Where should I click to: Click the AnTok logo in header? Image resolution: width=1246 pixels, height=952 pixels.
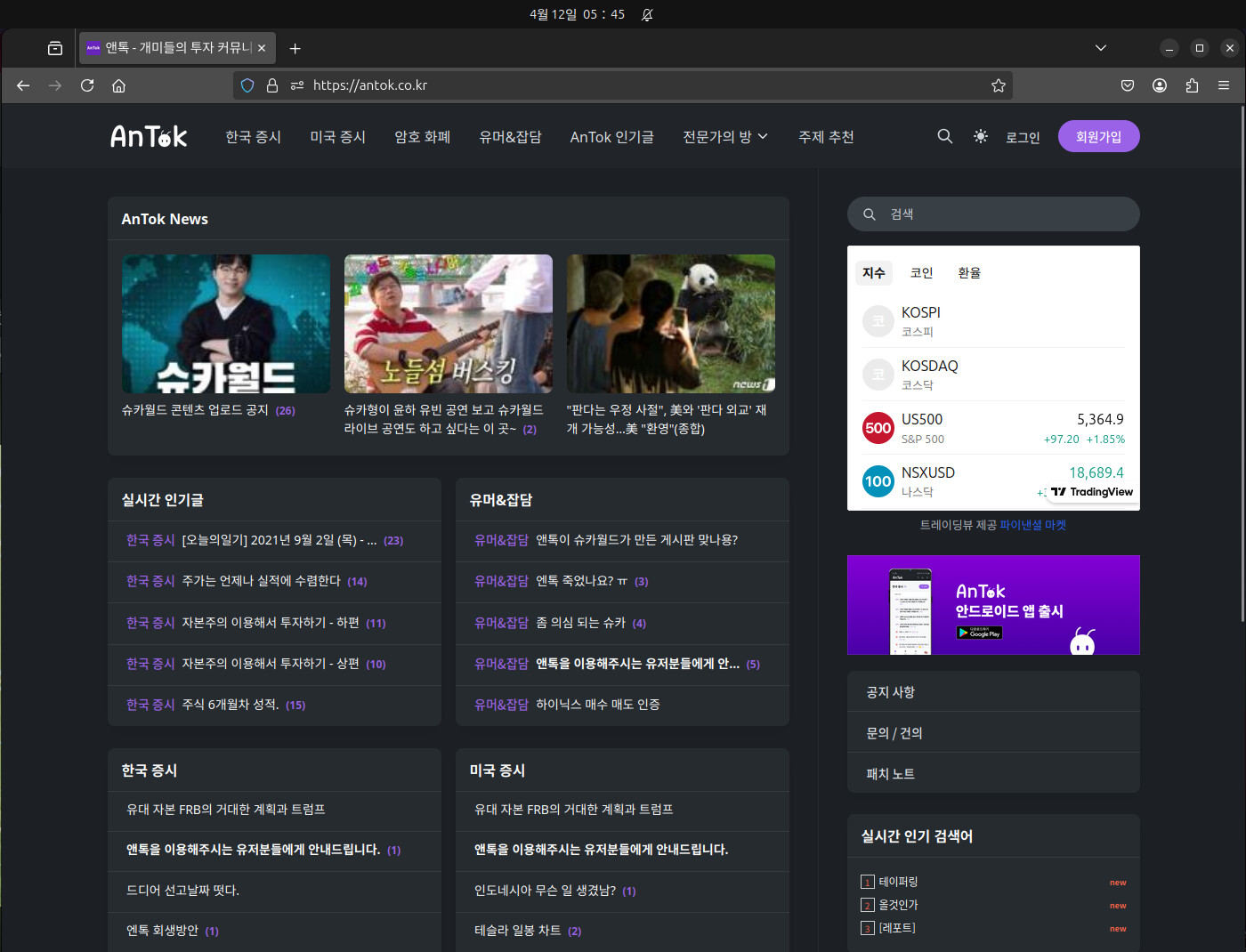coord(149,136)
